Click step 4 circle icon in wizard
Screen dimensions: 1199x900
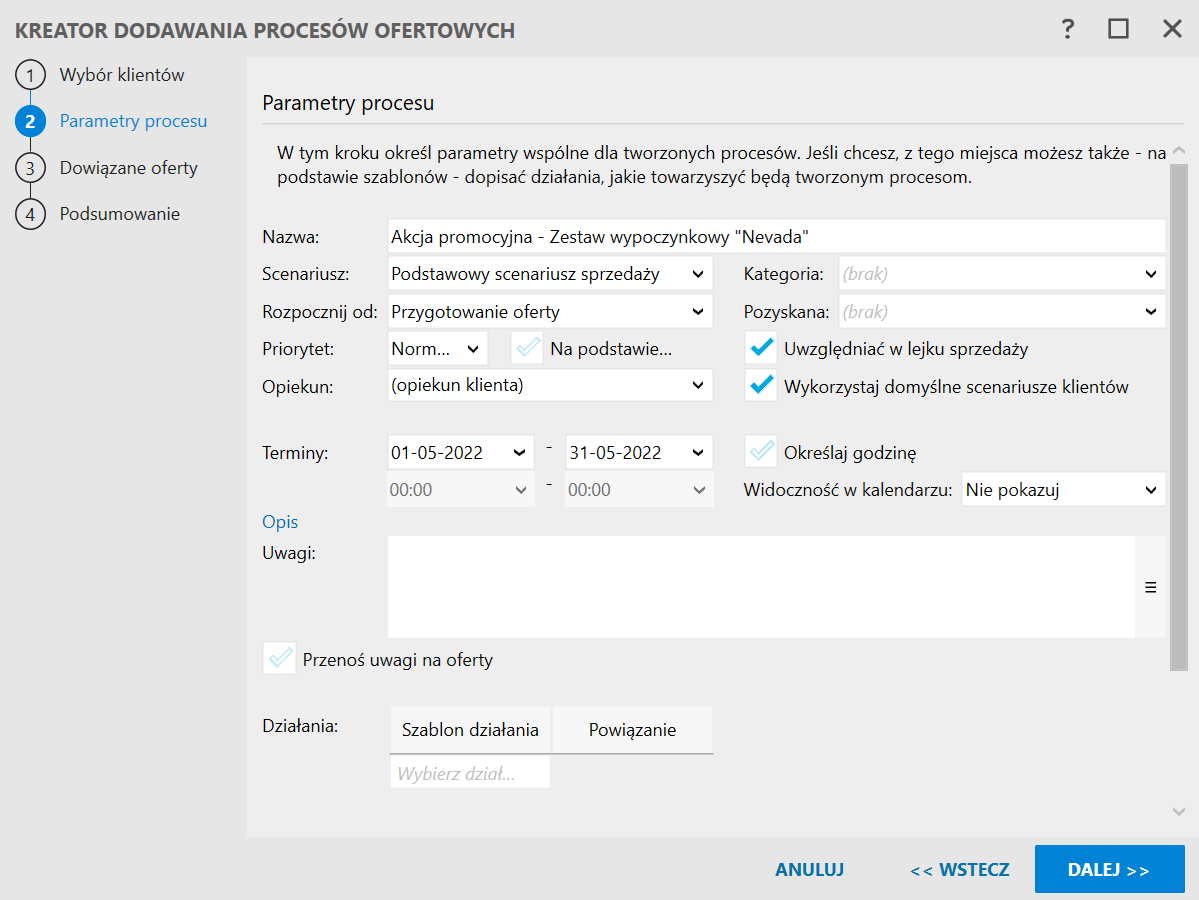pos(30,214)
